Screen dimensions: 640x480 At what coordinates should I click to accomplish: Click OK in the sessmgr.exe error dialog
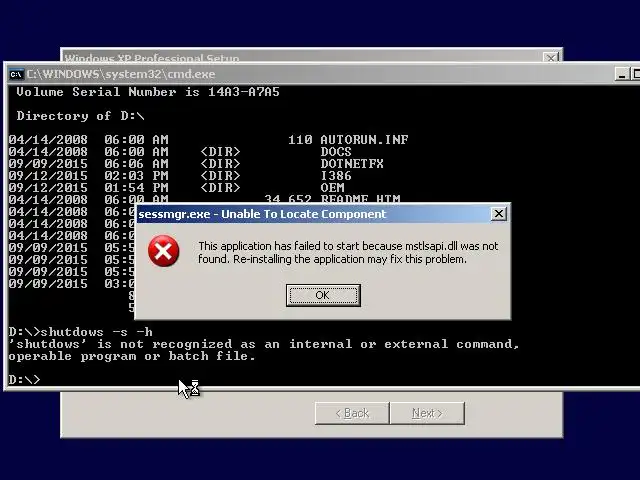(323, 295)
